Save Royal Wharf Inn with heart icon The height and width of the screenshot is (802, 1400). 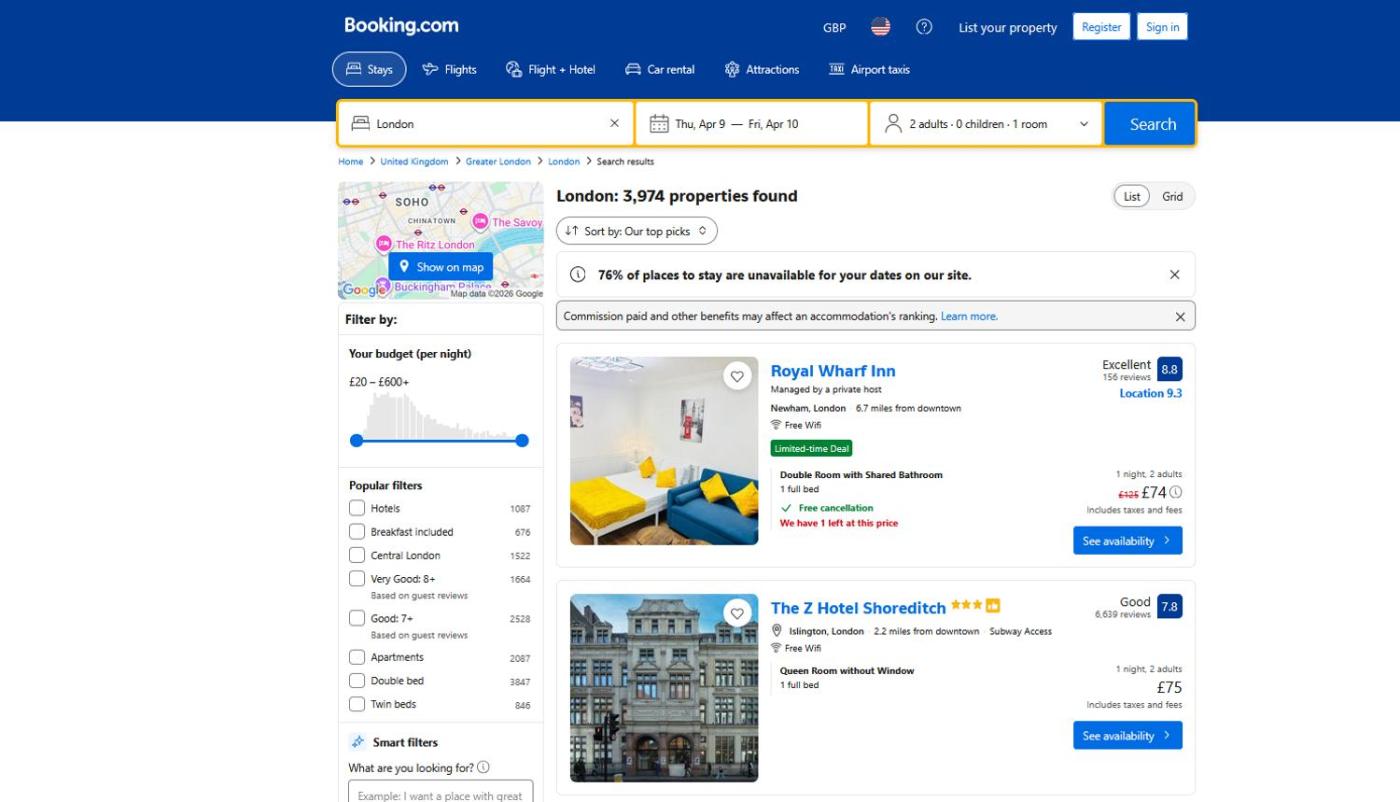click(x=737, y=377)
